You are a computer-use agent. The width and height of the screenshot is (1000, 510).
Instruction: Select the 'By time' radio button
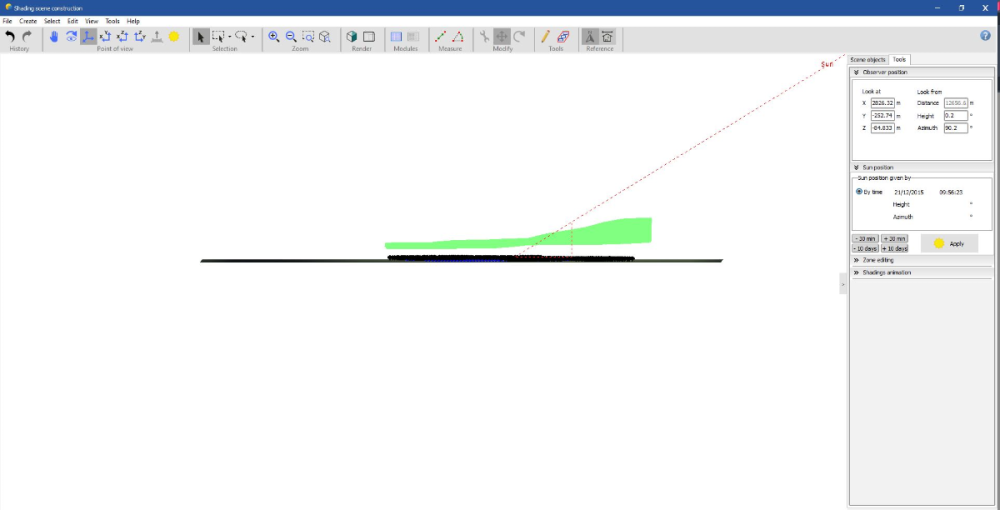pos(859,191)
